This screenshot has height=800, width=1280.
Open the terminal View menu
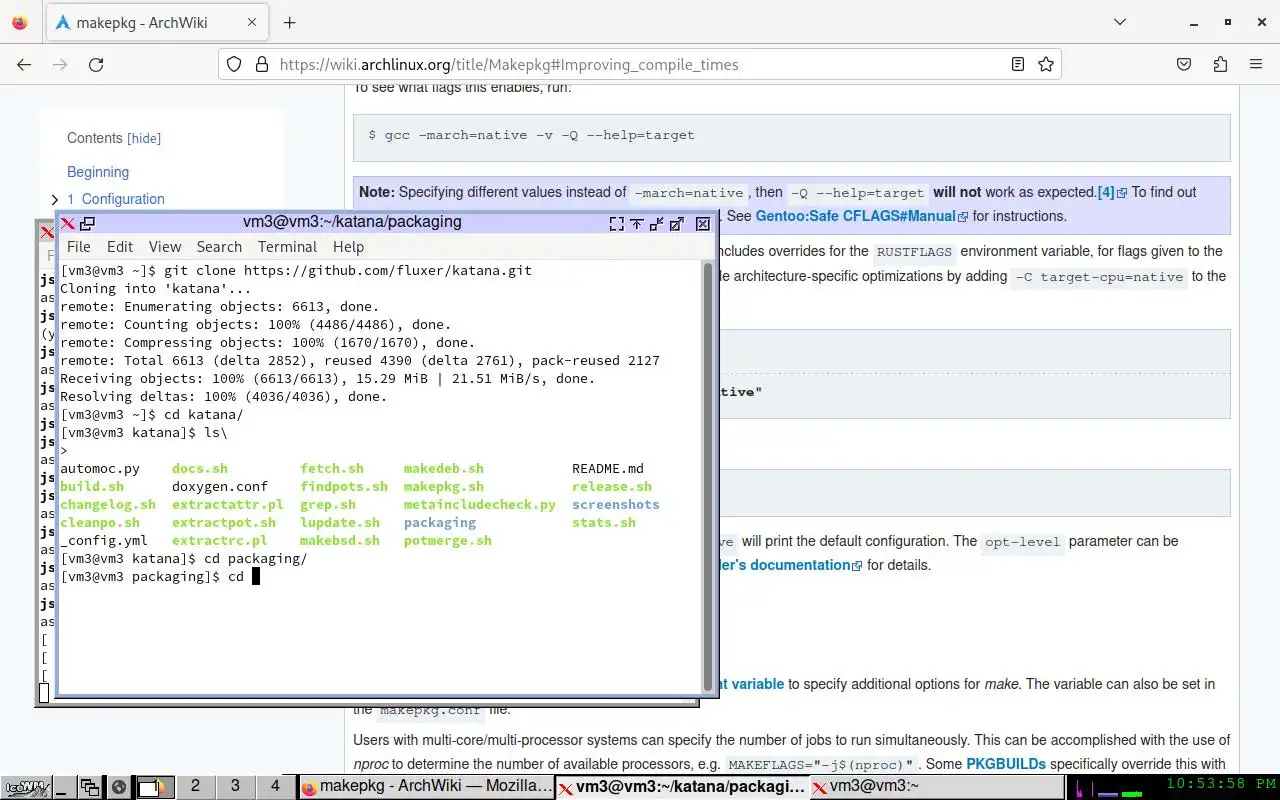click(x=165, y=247)
